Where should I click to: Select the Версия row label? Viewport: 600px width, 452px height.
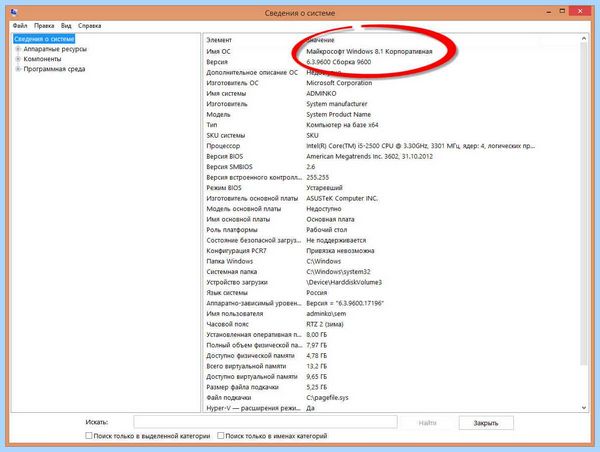click(217, 62)
